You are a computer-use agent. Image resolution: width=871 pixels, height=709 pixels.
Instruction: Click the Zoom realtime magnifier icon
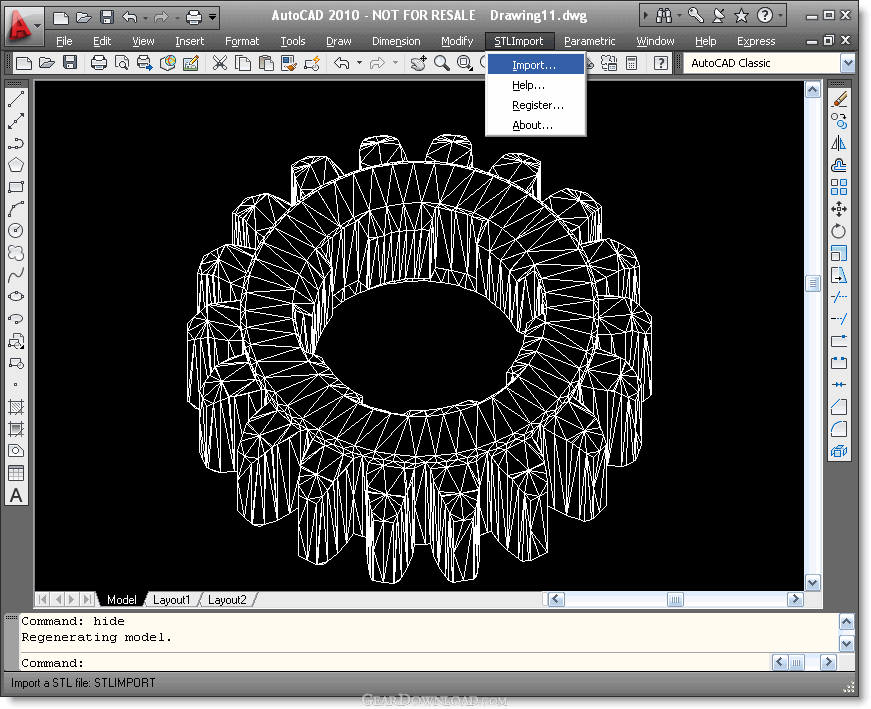pos(442,63)
